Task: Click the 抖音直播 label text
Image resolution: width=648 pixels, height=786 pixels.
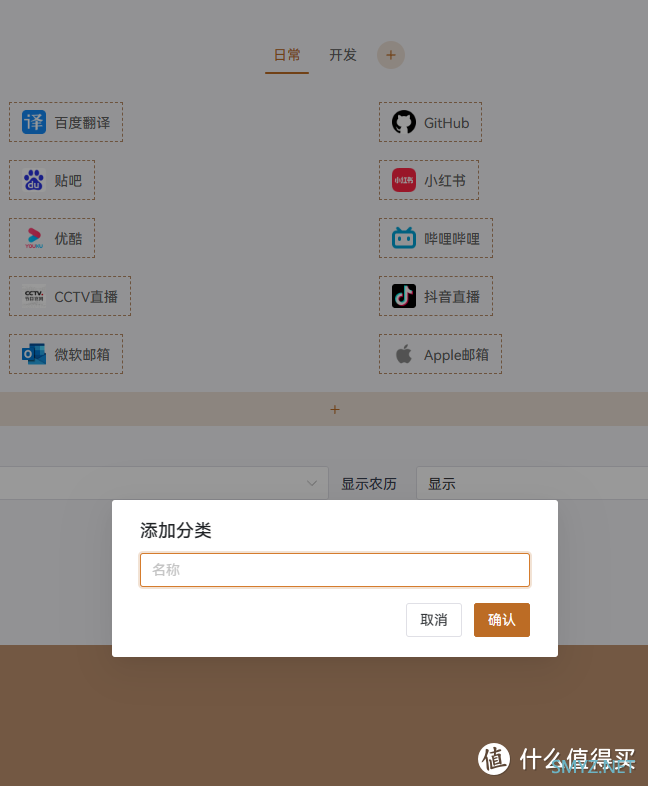Action: 452,297
